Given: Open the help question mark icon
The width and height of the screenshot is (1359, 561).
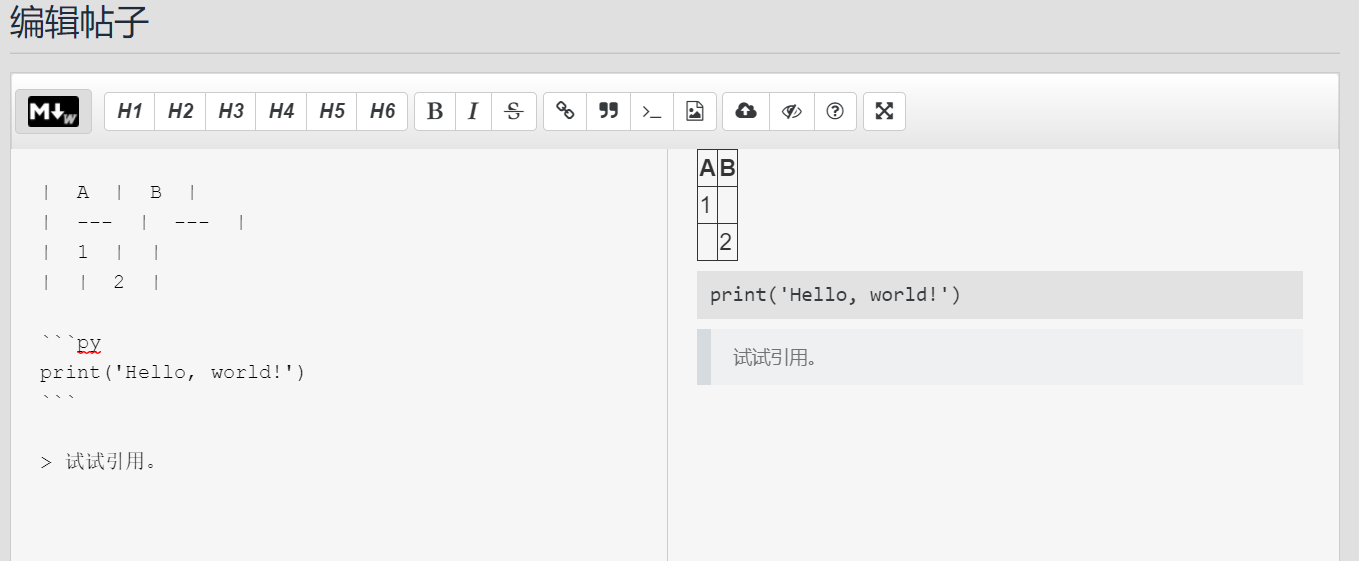Looking at the screenshot, I should 835,111.
